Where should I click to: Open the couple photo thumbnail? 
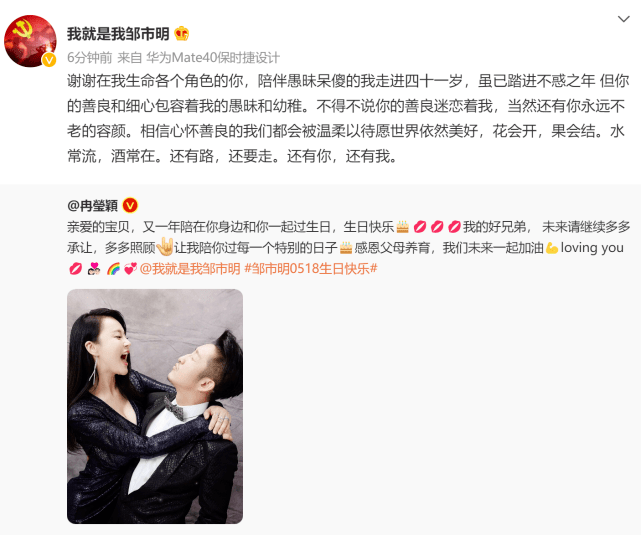155,406
